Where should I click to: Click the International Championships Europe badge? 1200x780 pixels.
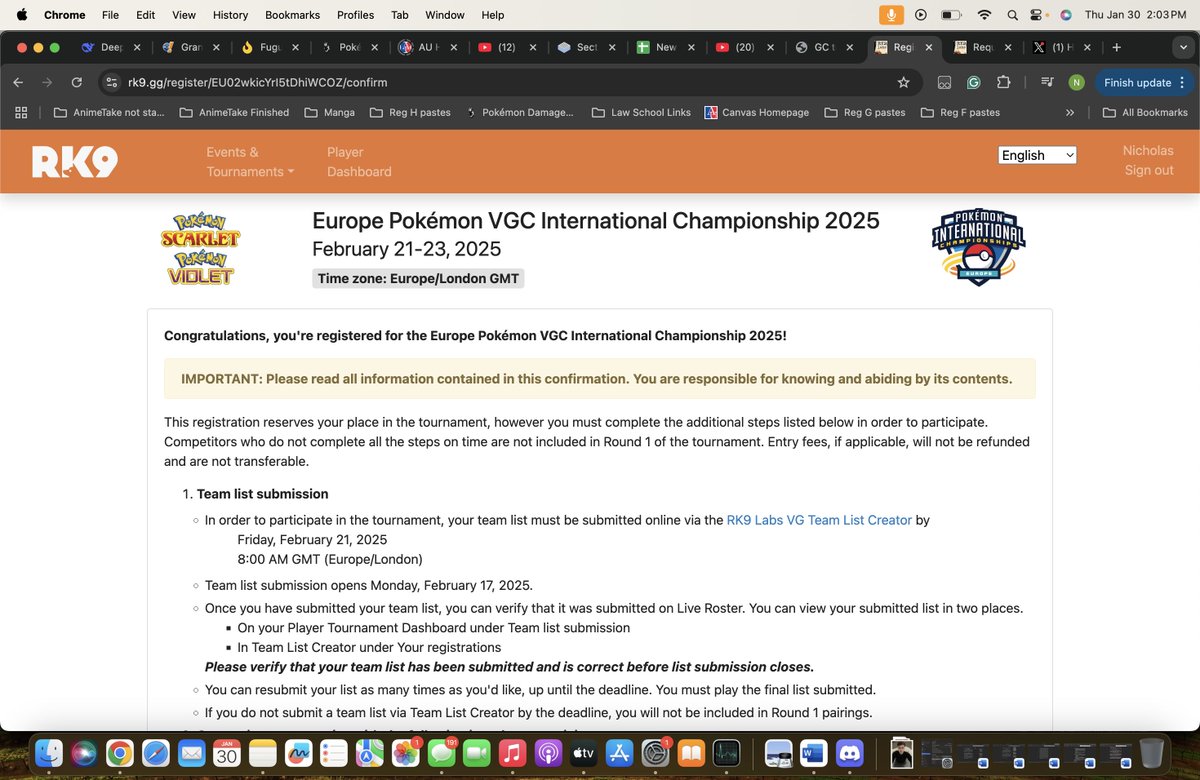[x=978, y=246]
